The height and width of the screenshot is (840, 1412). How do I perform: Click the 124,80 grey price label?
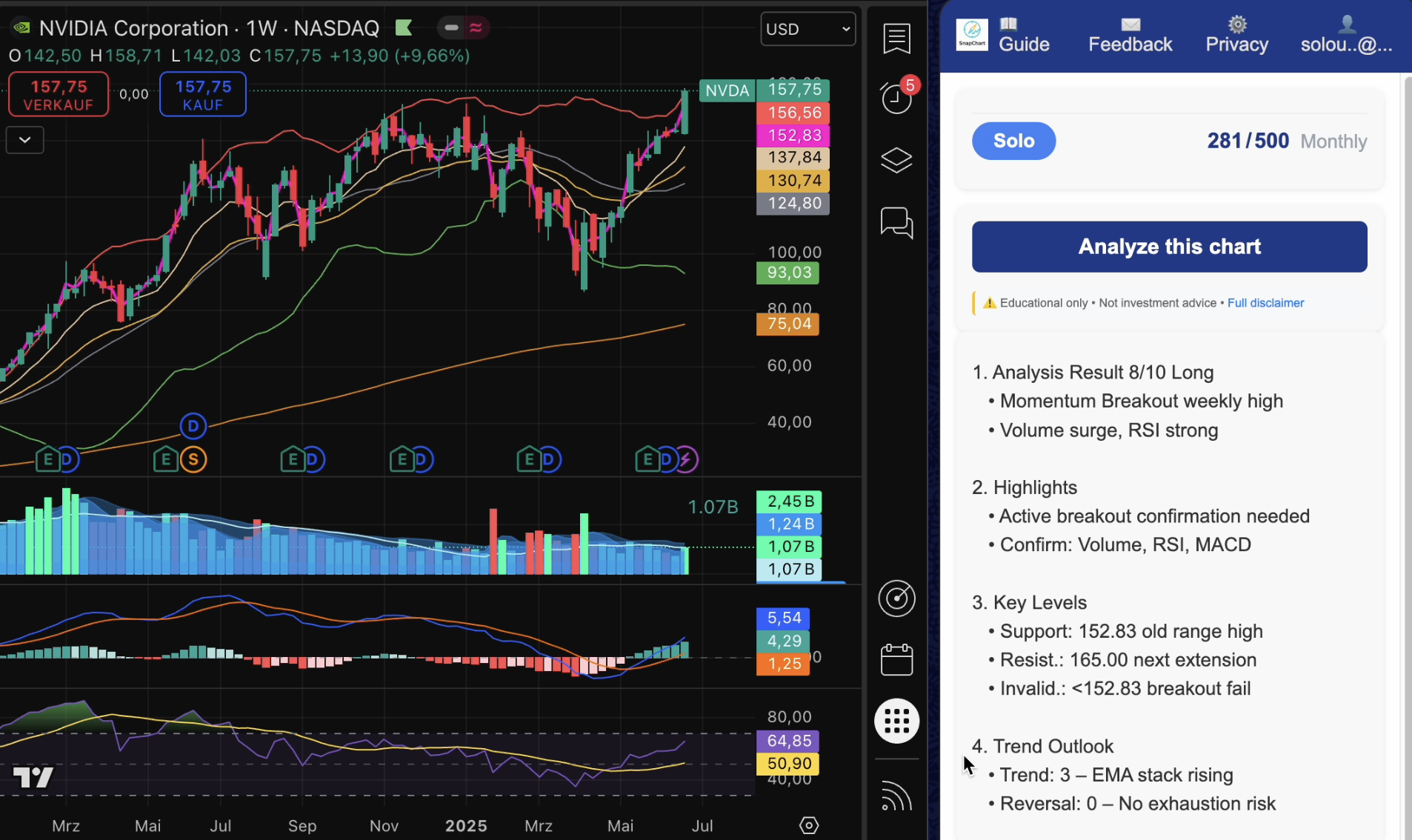pos(793,204)
